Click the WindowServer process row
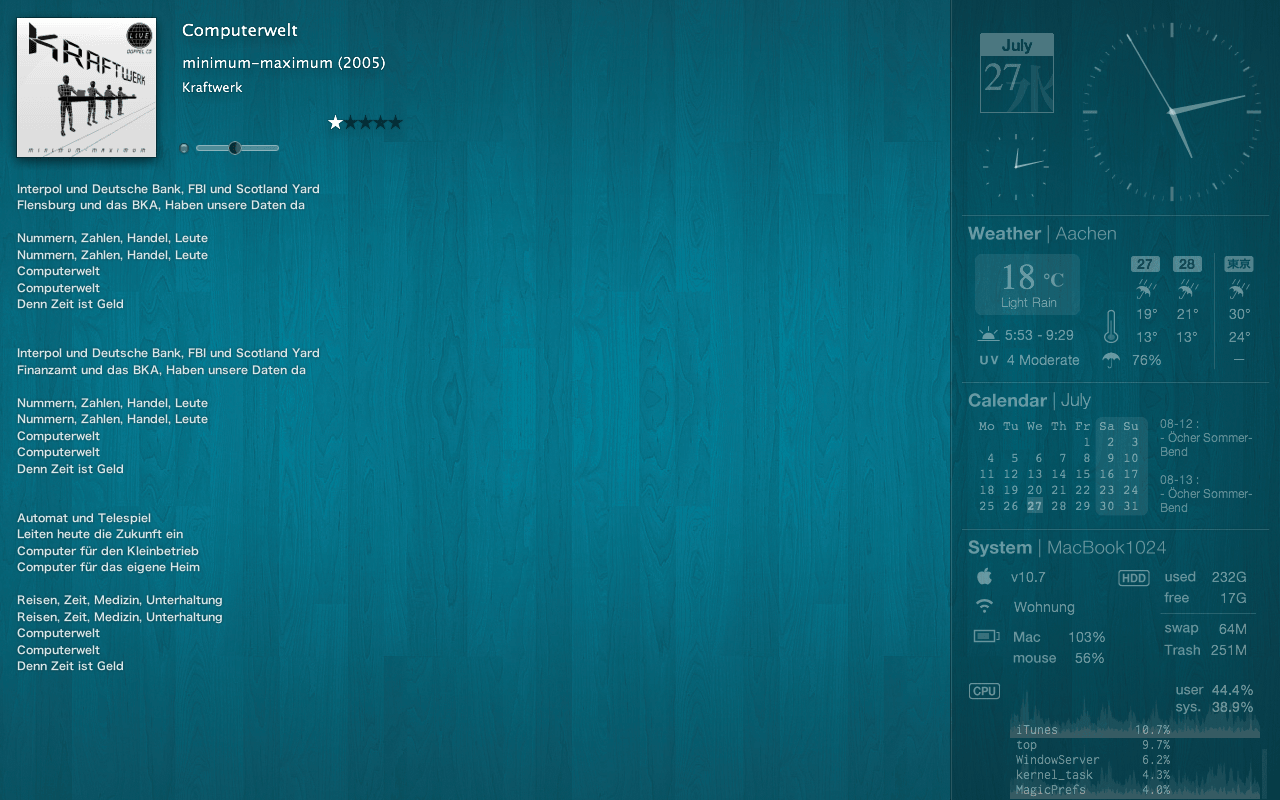 [x=1093, y=760]
